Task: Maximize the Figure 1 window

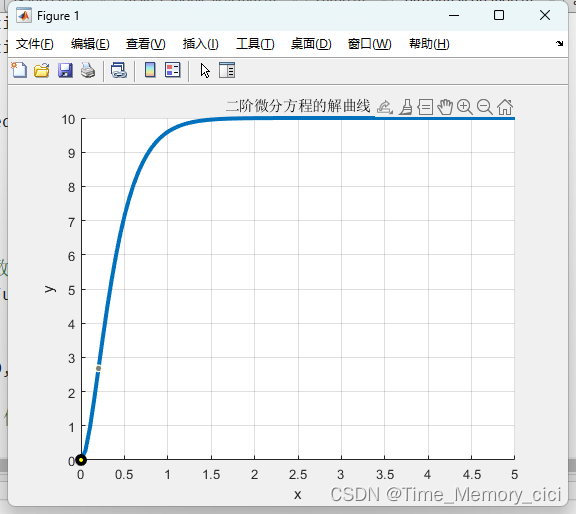Action: (x=499, y=15)
